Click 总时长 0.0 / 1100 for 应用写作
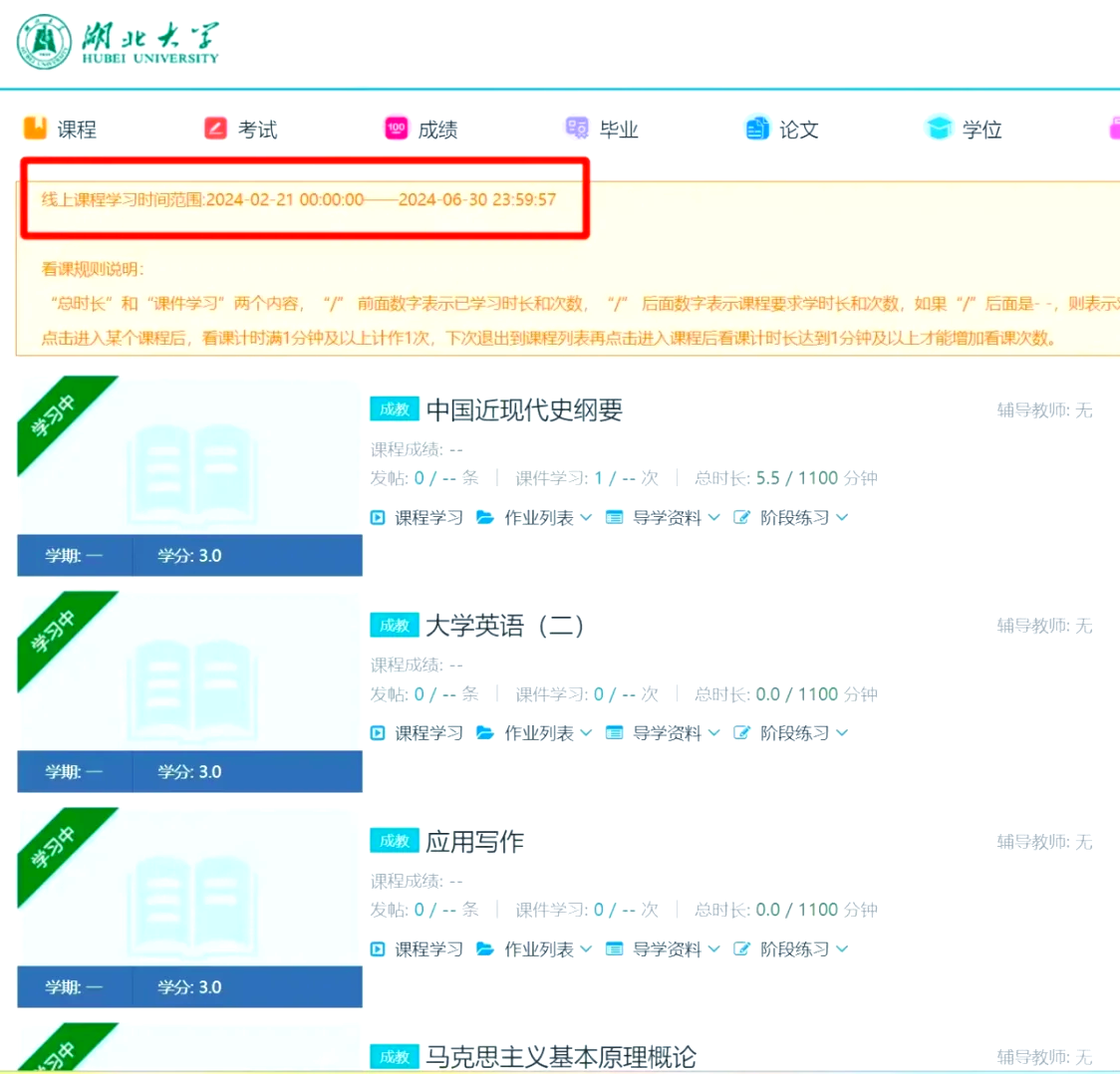 pos(786,910)
